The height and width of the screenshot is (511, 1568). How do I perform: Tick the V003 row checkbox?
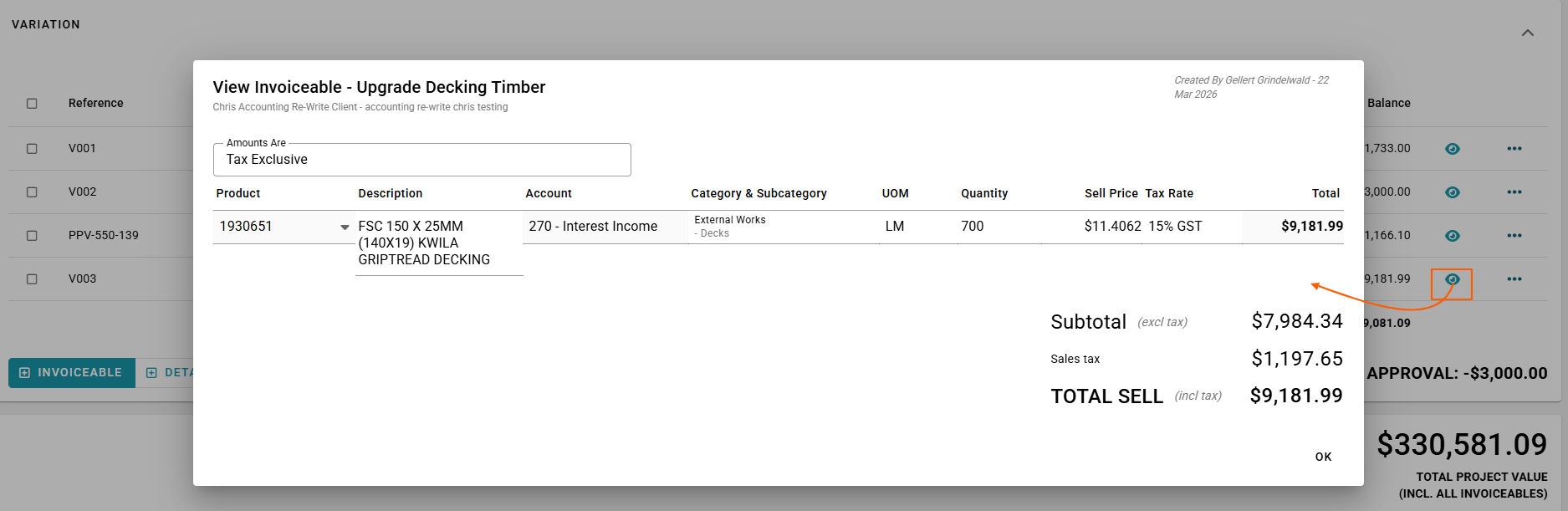[32, 279]
